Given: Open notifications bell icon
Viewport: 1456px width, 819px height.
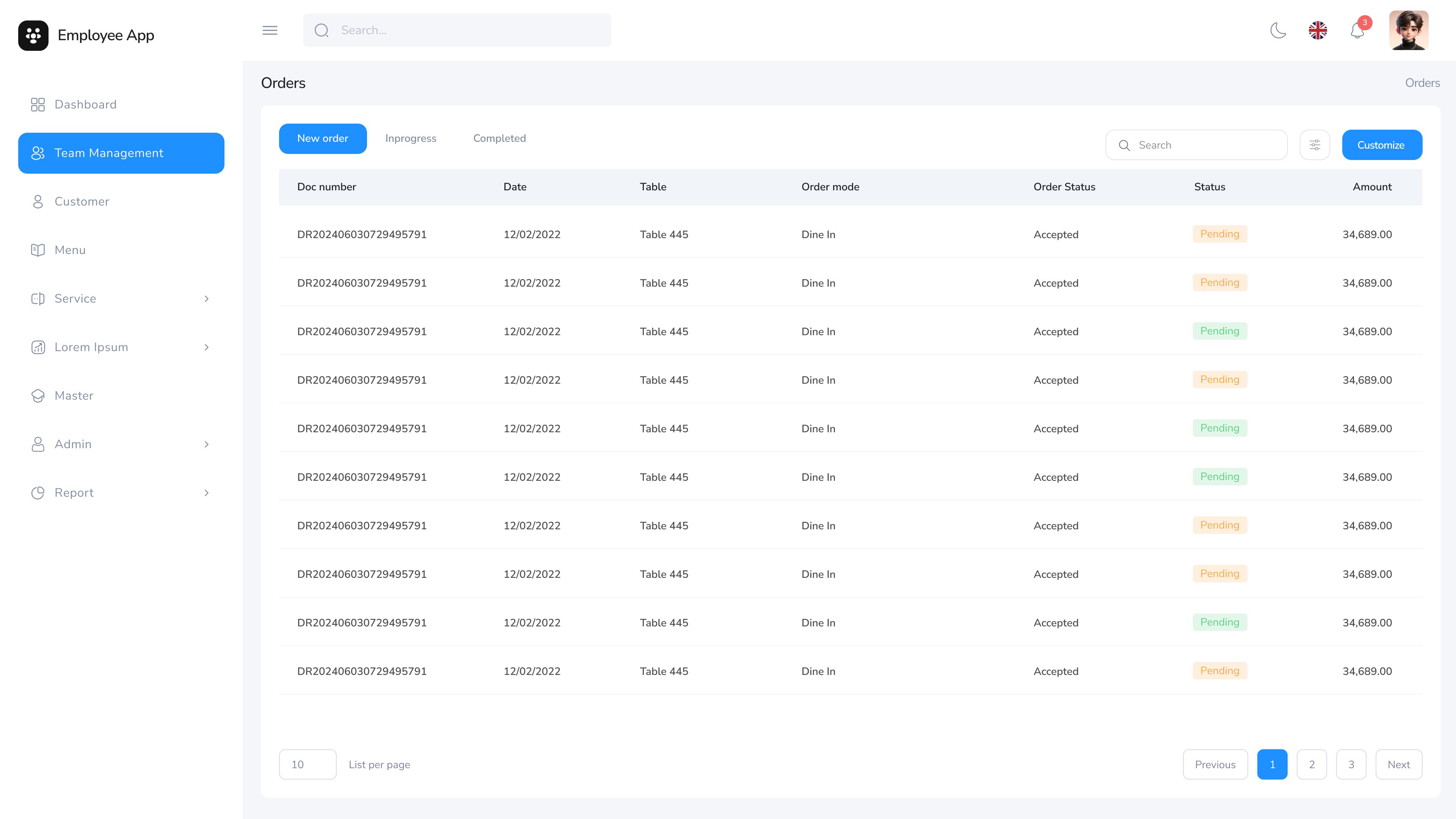Looking at the screenshot, I should pyautogui.click(x=1357, y=30).
